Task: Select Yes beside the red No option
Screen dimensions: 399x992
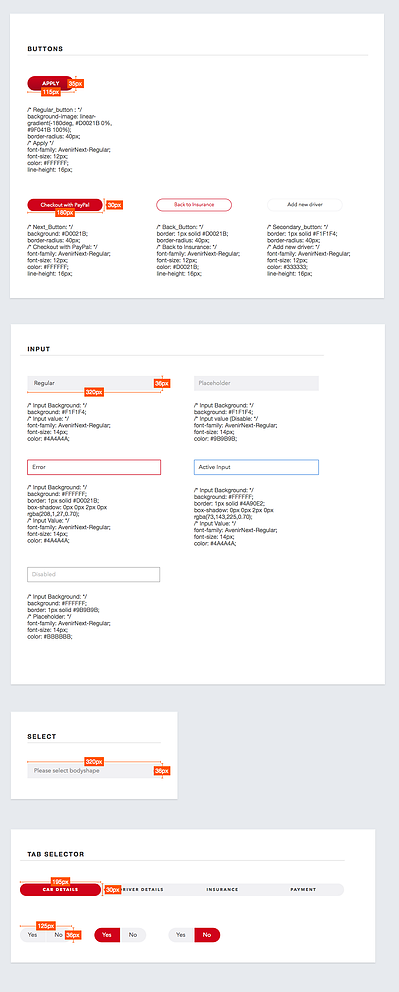Action: coord(181,934)
